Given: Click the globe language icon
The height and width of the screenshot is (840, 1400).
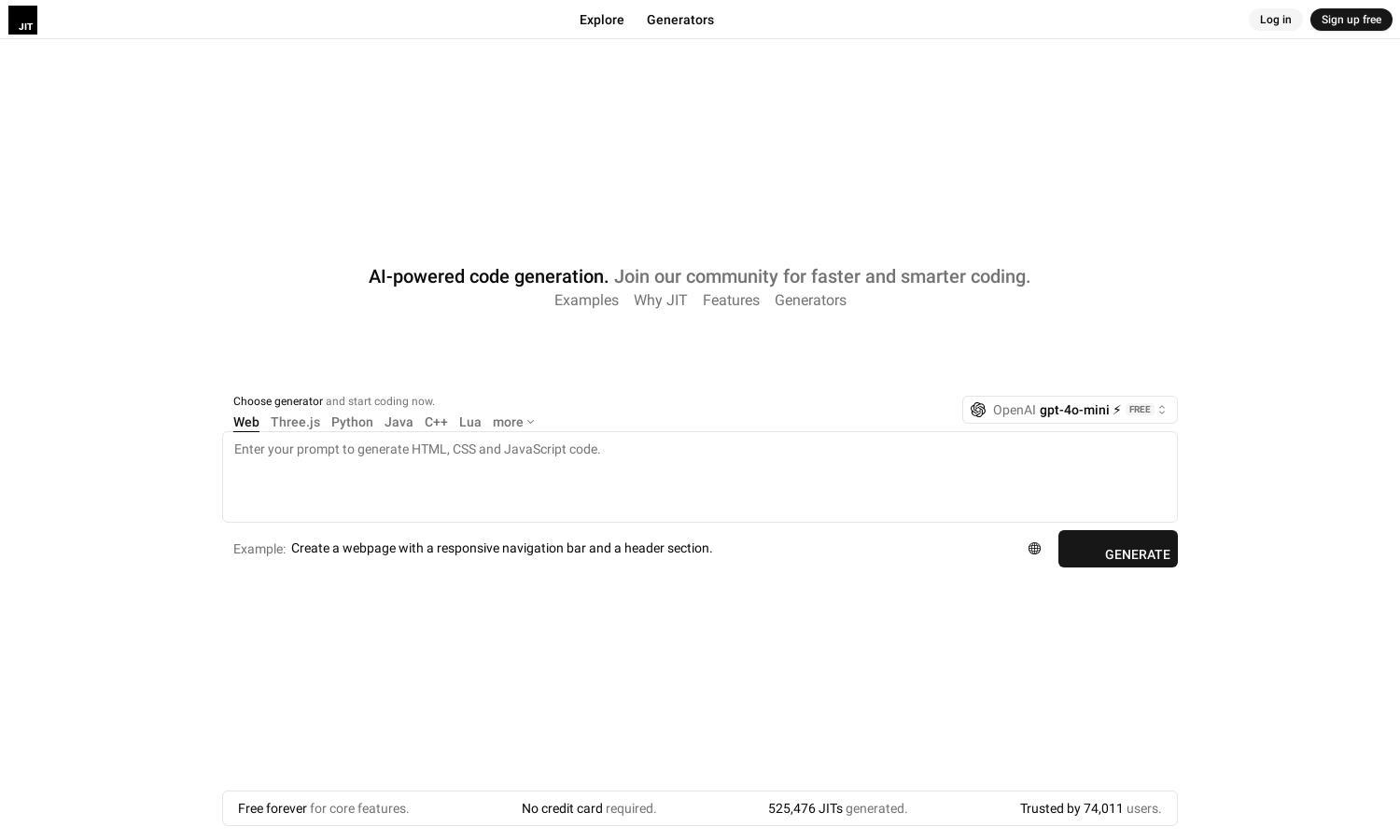Looking at the screenshot, I should pos(1034,549).
